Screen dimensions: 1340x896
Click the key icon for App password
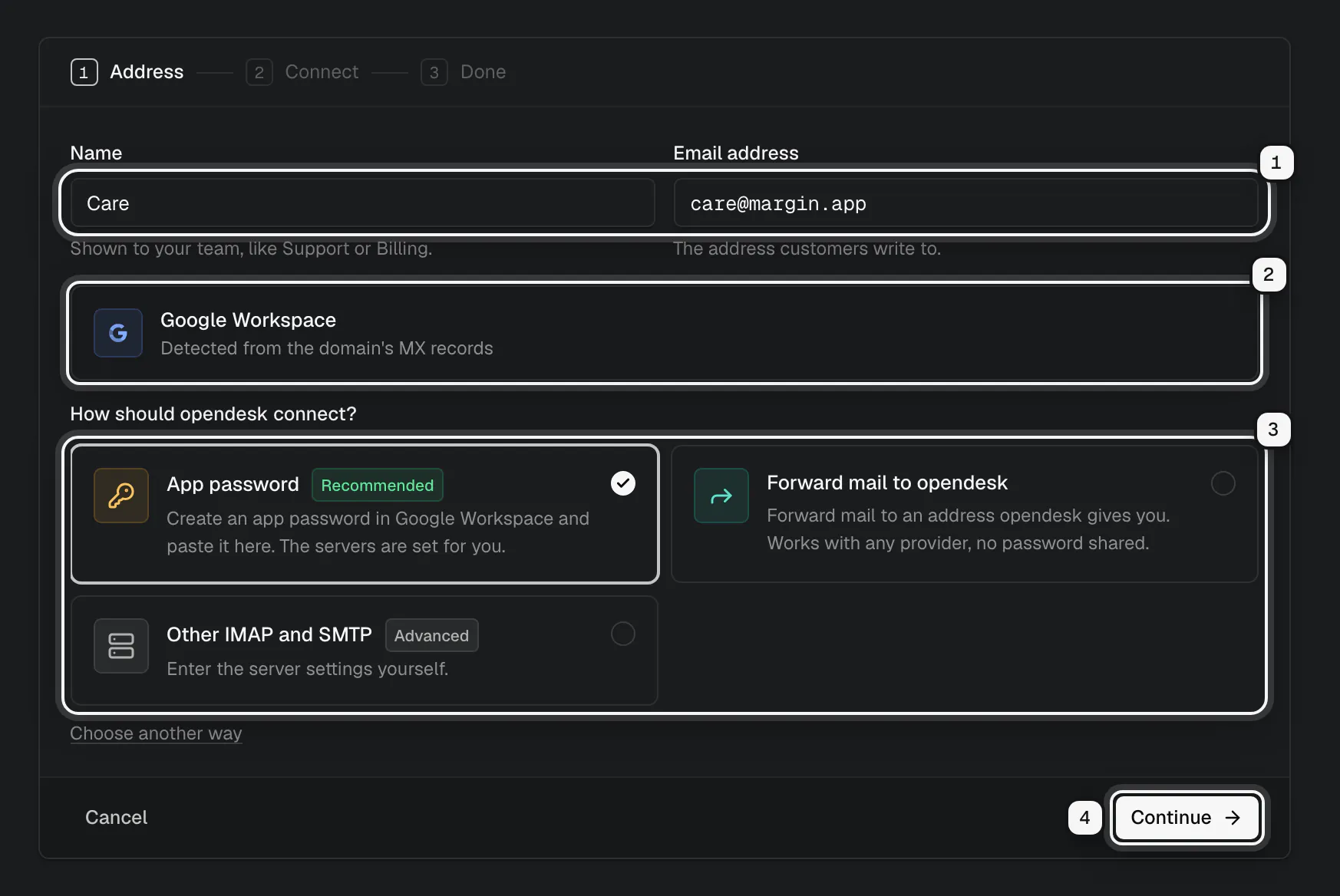click(x=121, y=496)
